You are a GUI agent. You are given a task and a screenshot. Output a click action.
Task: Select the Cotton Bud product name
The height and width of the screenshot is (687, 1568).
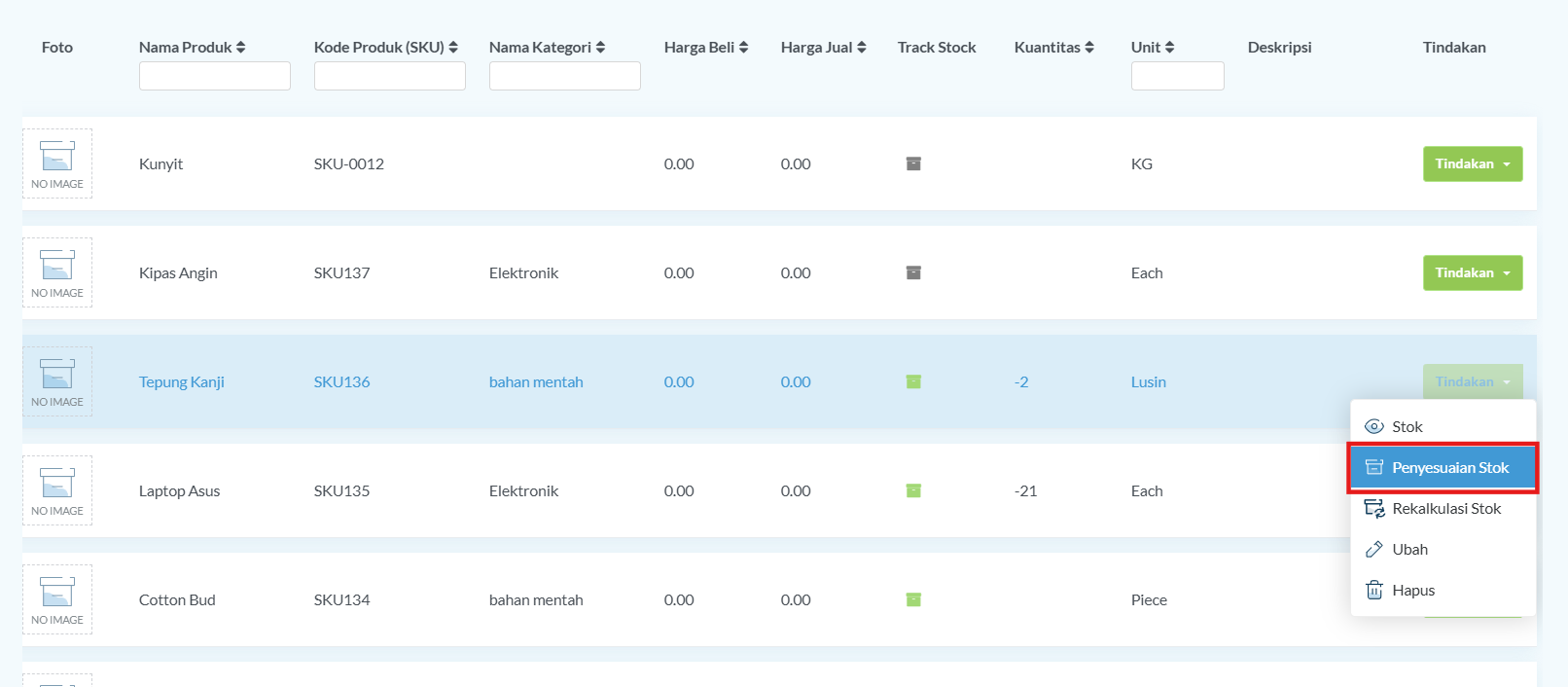[177, 599]
